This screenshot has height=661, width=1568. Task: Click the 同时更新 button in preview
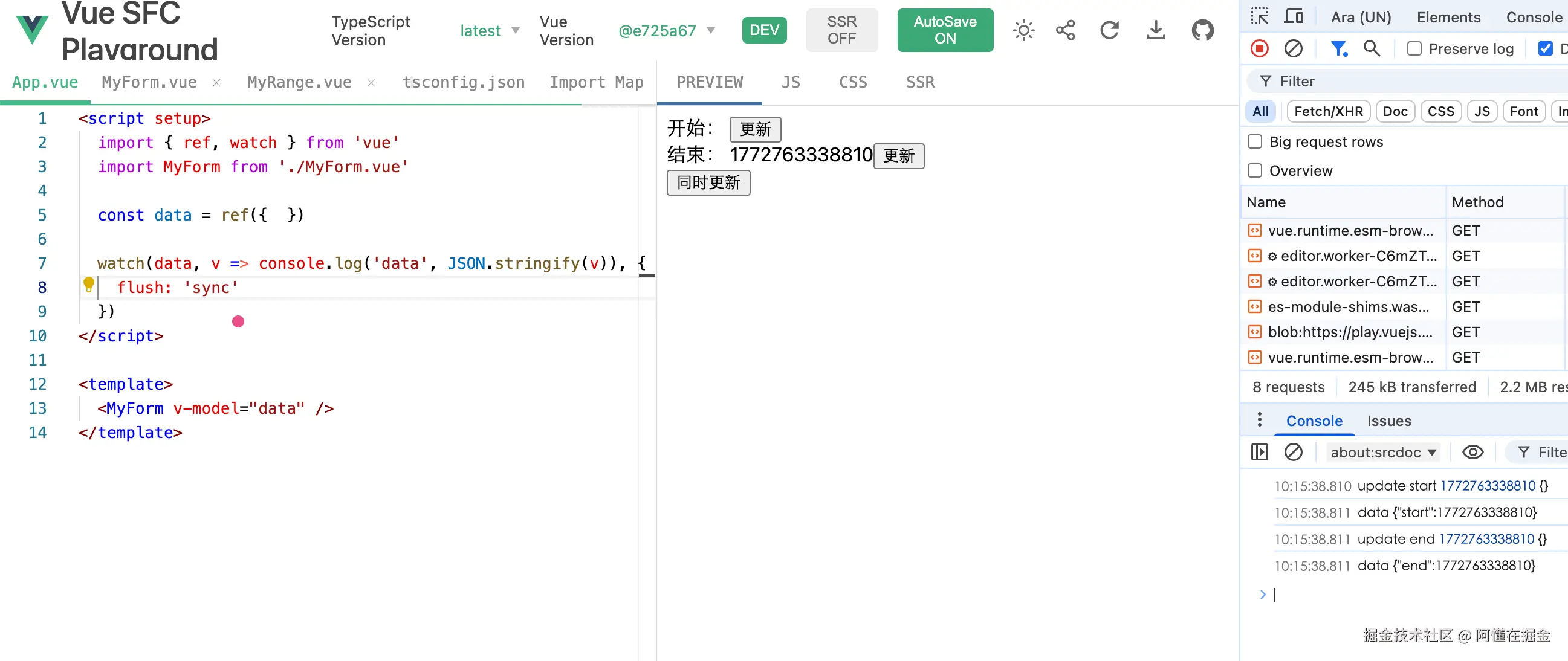[708, 182]
